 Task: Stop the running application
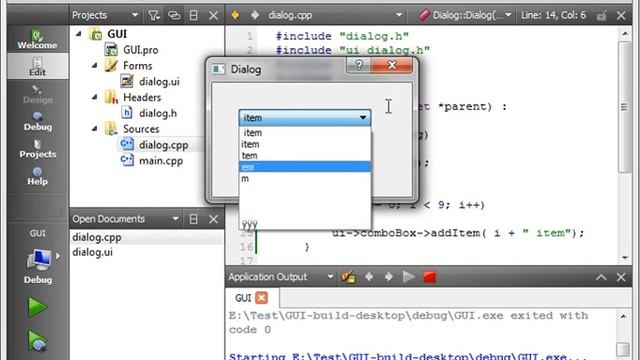pos(429,277)
